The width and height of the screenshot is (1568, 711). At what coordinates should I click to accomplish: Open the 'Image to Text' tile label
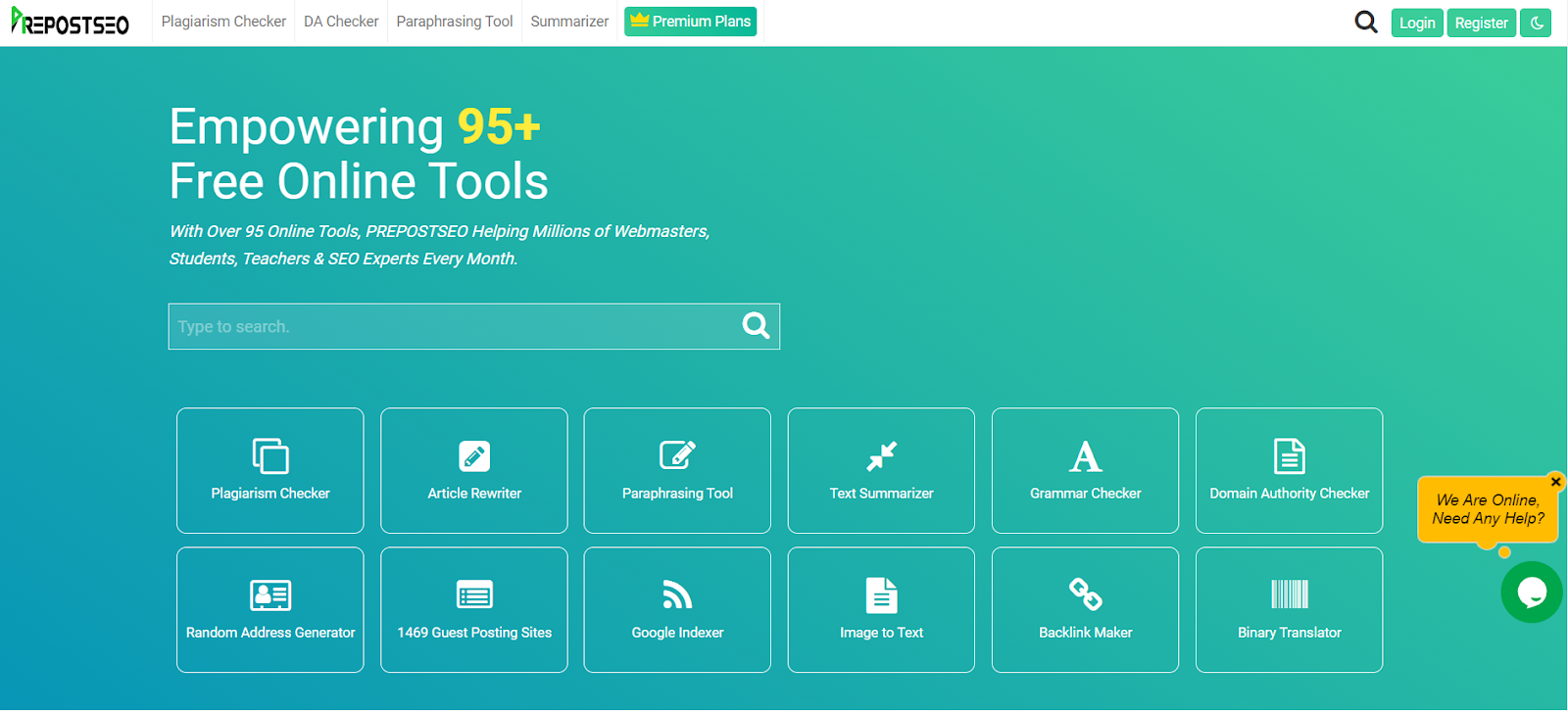point(882,633)
